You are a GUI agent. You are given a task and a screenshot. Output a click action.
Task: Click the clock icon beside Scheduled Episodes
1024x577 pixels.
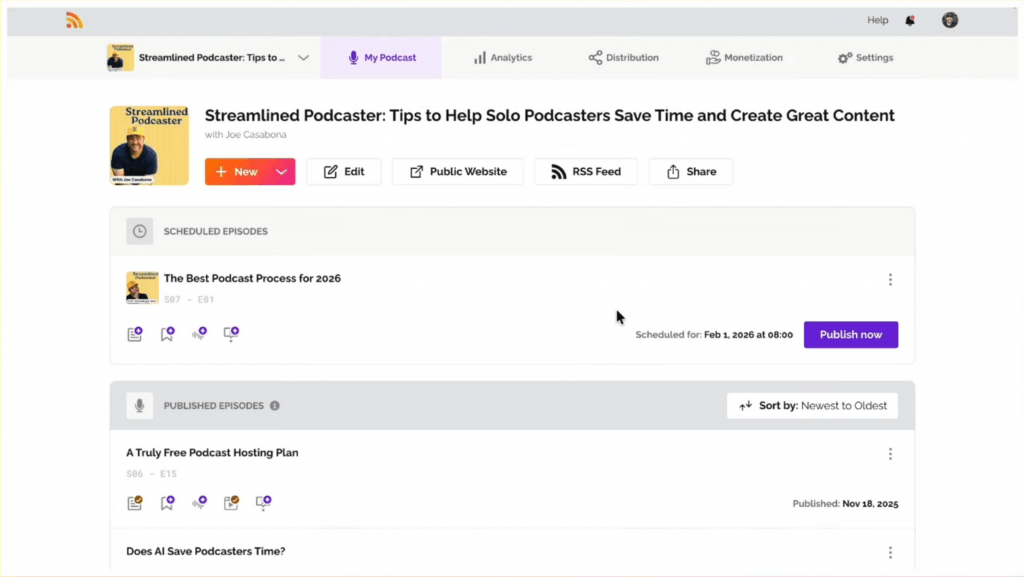point(139,231)
